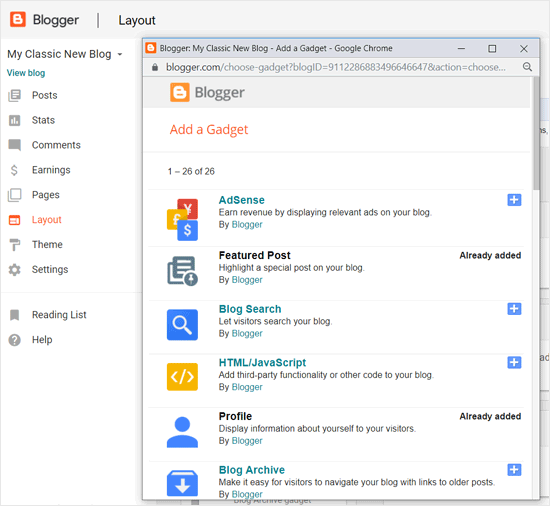Click the Blogger logo in the top header

click(x=18, y=19)
